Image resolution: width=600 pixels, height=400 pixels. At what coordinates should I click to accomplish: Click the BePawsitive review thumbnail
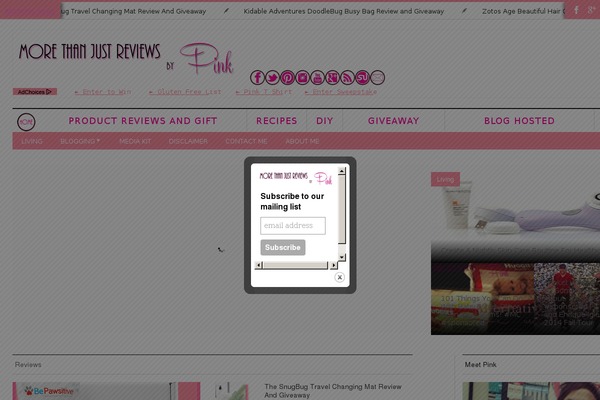coord(106,391)
